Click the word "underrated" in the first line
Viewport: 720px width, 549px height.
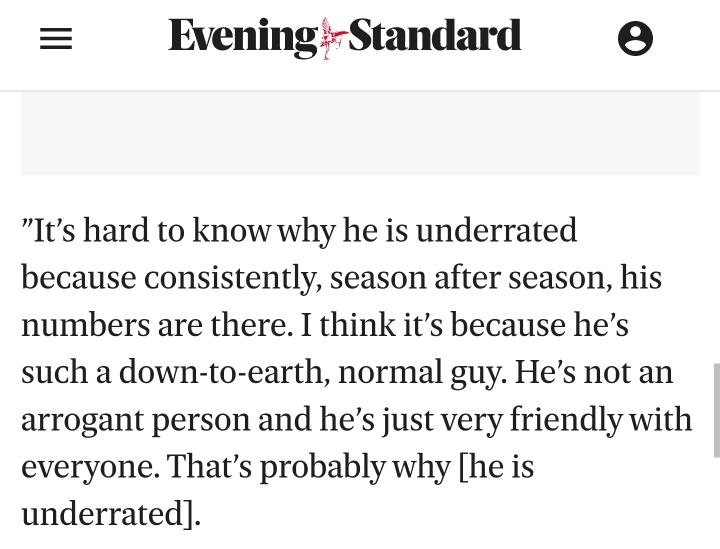(x=496, y=230)
